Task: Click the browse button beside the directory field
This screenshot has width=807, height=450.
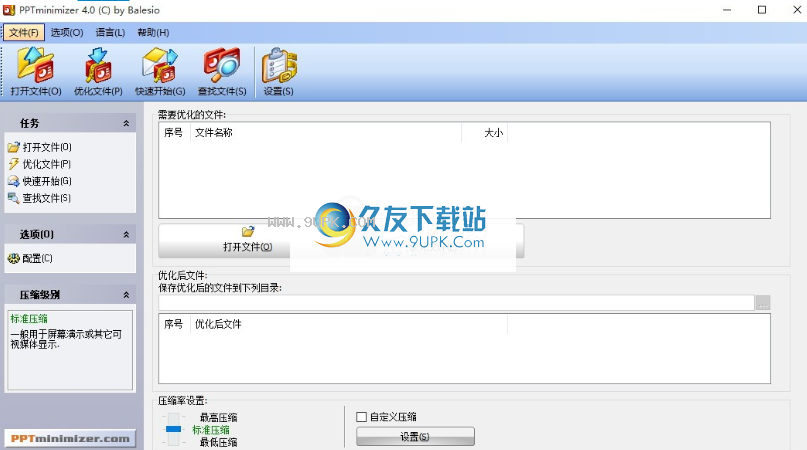Action: tap(763, 303)
